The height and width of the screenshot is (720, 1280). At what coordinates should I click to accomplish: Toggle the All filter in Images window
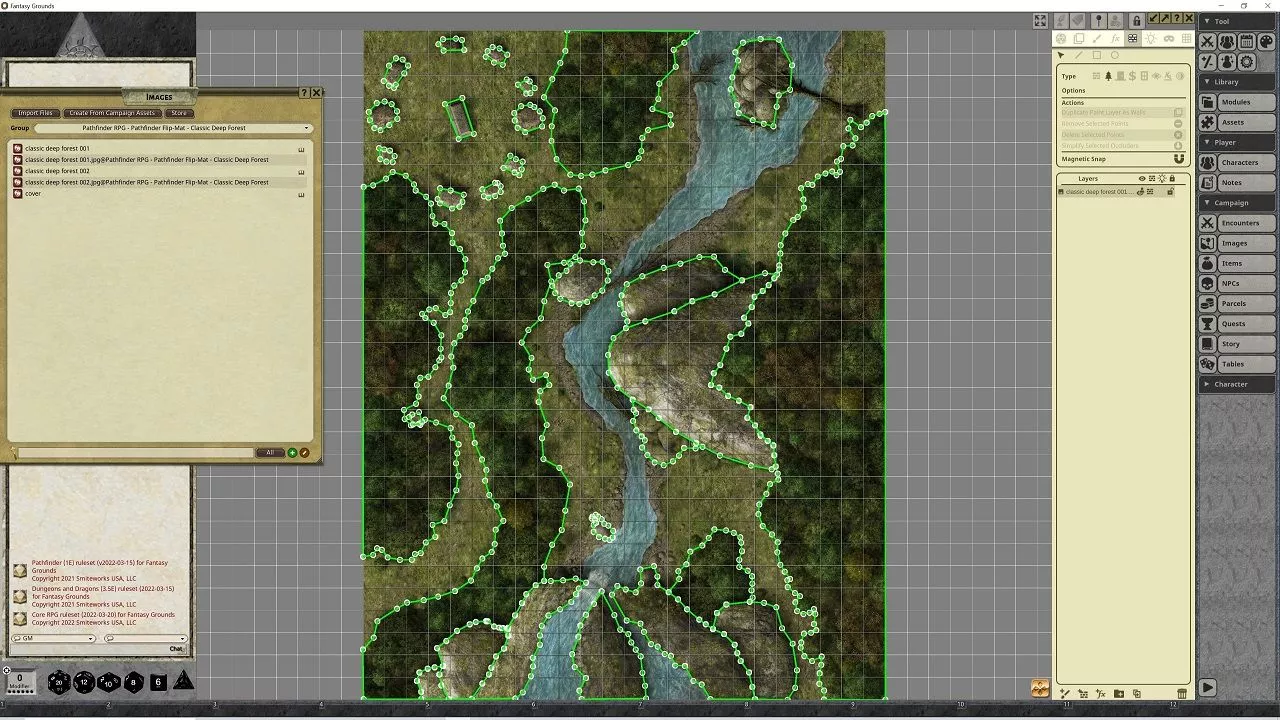(x=269, y=453)
